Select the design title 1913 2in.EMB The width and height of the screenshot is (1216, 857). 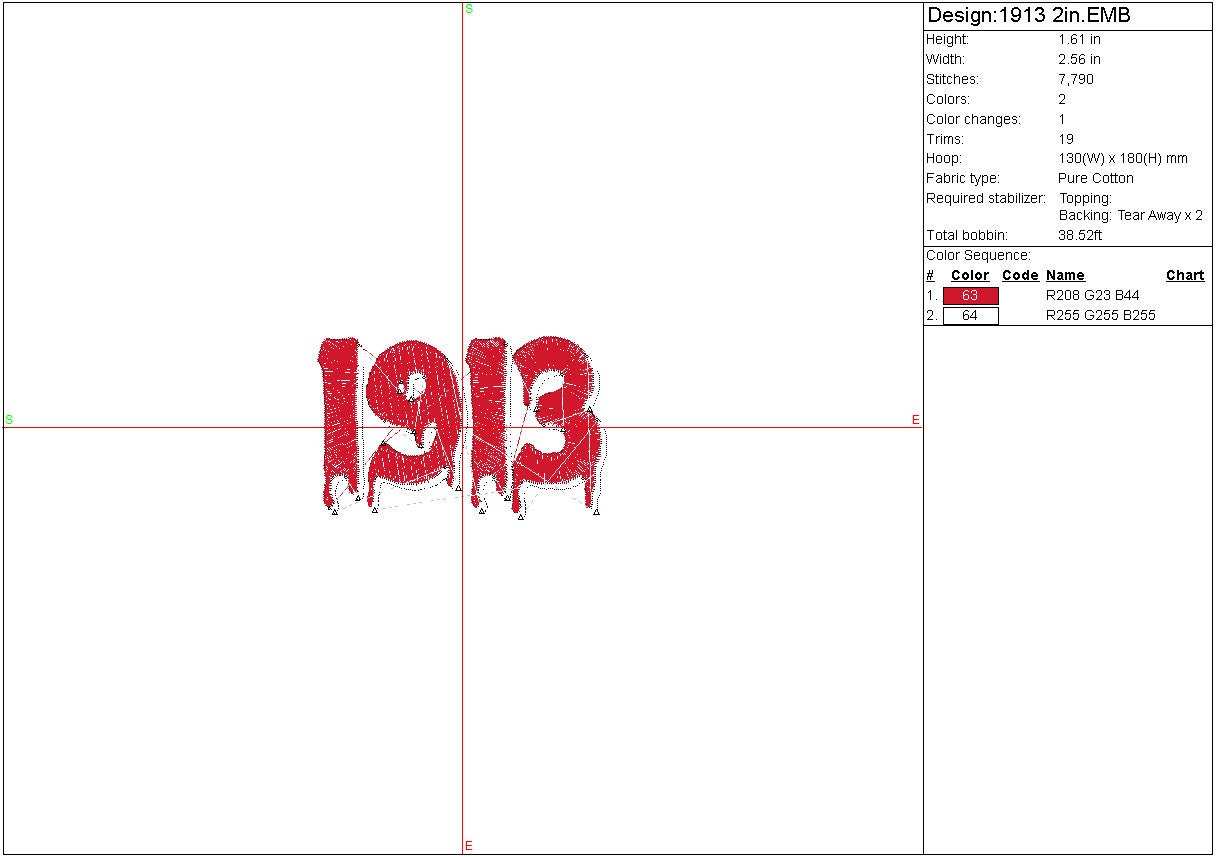[x=1029, y=16]
